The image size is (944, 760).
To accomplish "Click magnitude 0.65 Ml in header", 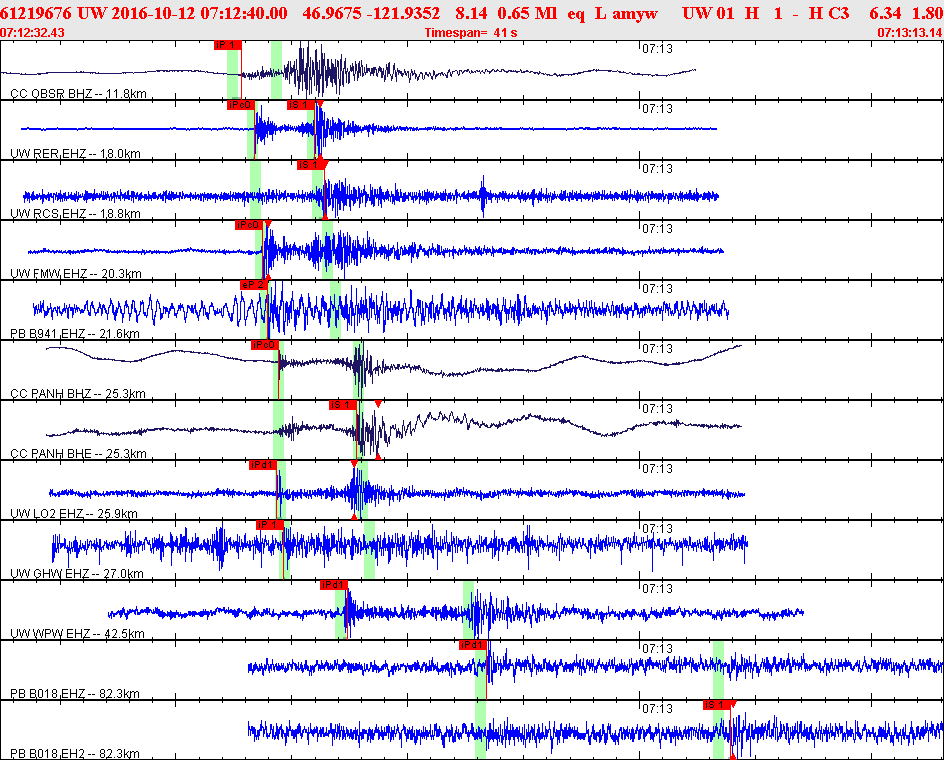I will [527, 13].
